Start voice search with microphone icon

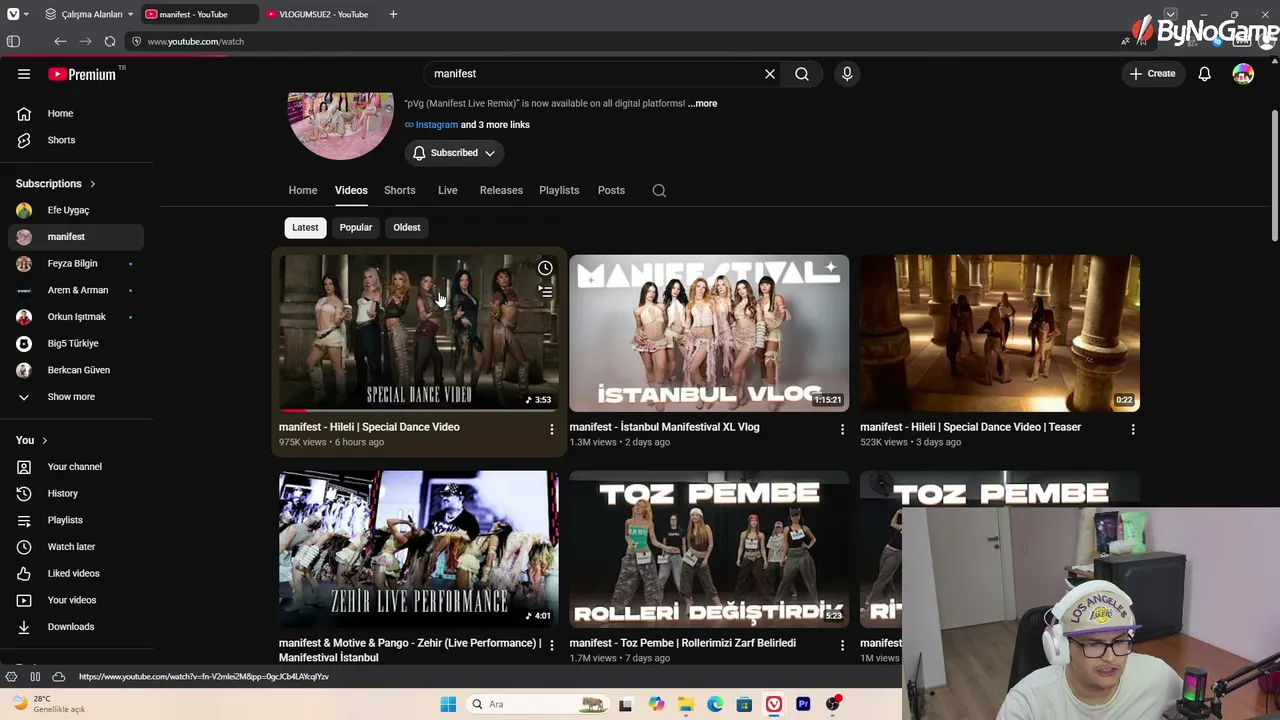[x=847, y=74]
